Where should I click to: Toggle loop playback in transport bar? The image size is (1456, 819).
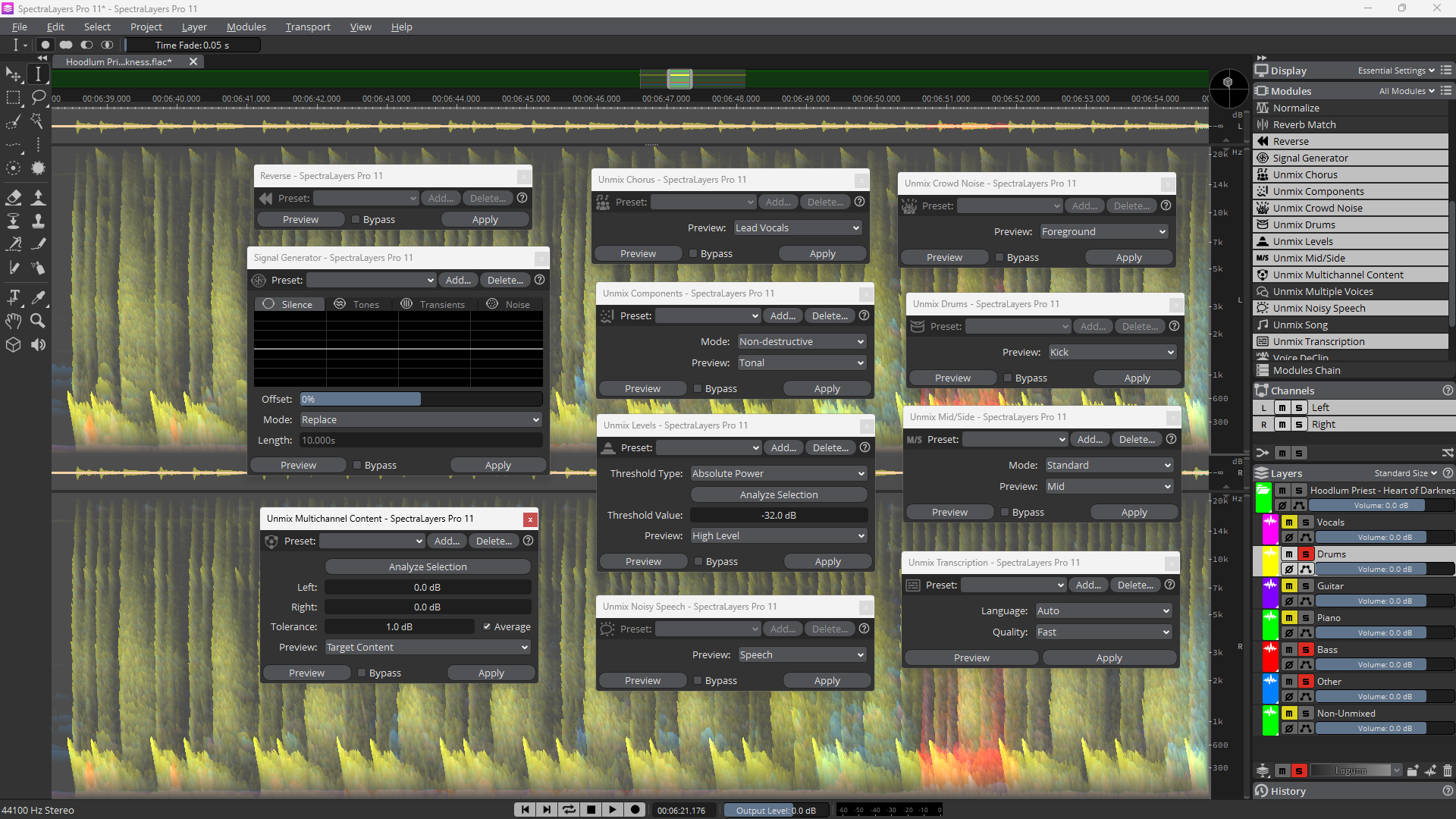[569, 810]
